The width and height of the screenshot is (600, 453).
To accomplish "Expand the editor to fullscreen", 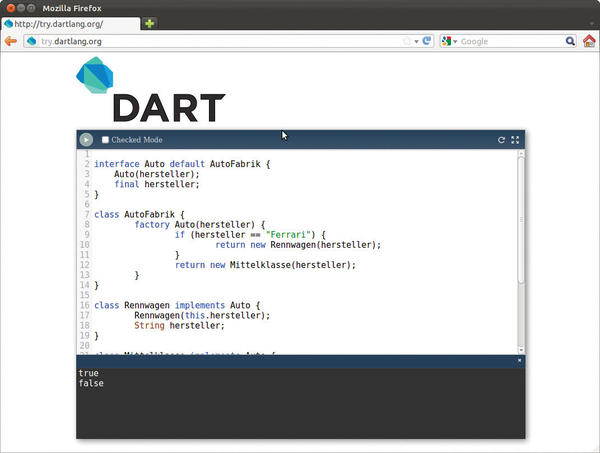I will 515,140.
